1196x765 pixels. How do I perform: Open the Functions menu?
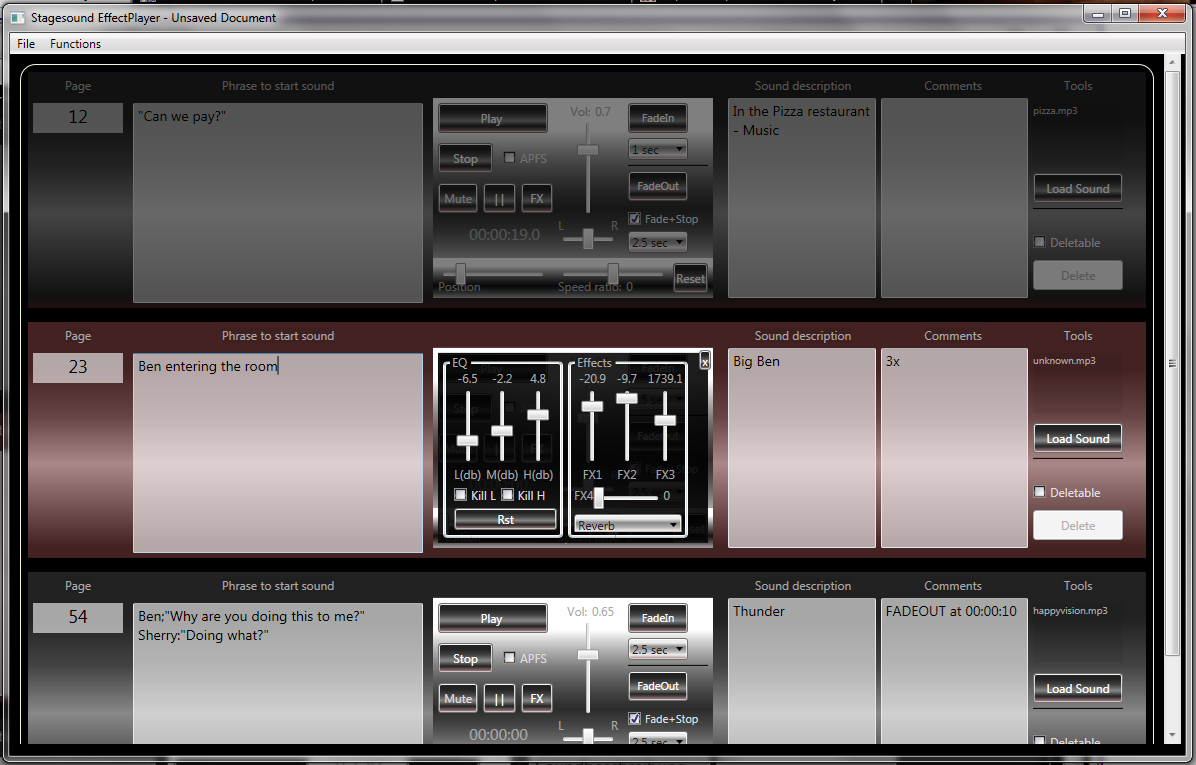(76, 43)
